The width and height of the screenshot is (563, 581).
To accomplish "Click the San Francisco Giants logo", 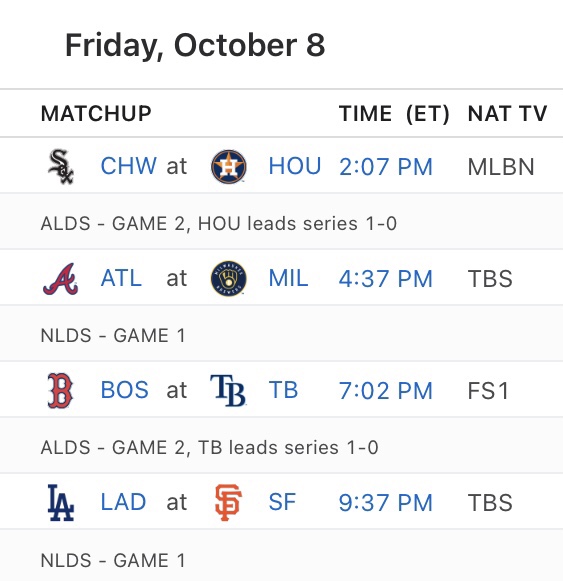I will coord(228,502).
